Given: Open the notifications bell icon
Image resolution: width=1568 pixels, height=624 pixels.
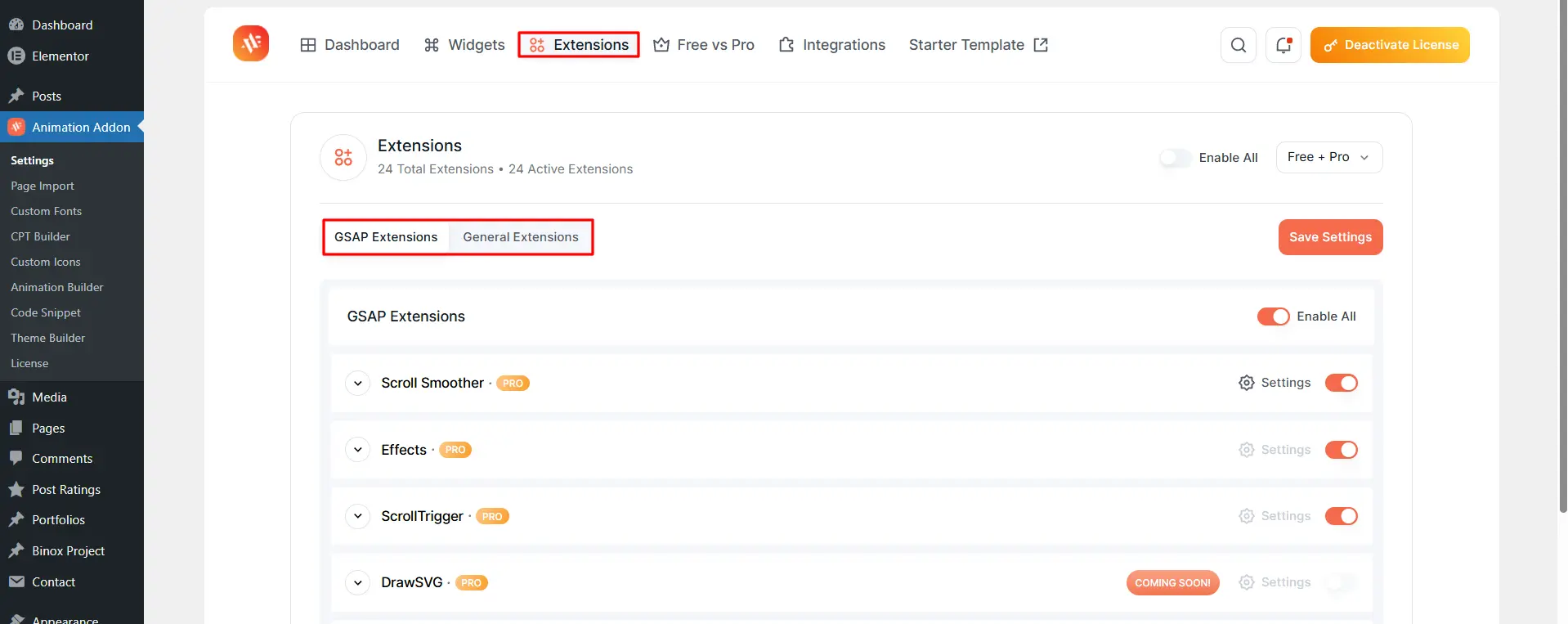Looking at the screenshot, I should (1284, 45).
